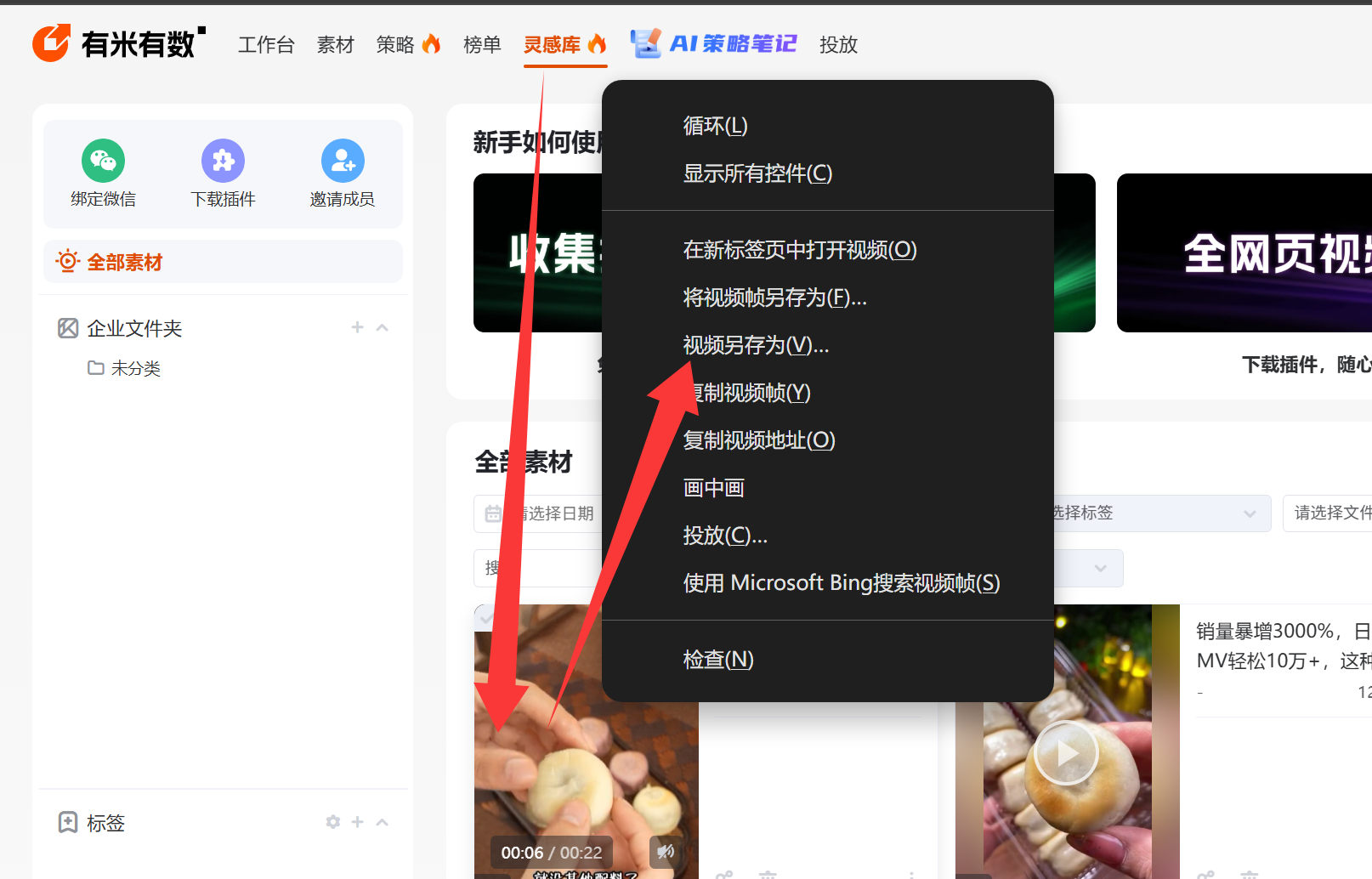Select 复制视频地址(O) in context menu
1372x879 pixels.
click(x=759, y=440)
